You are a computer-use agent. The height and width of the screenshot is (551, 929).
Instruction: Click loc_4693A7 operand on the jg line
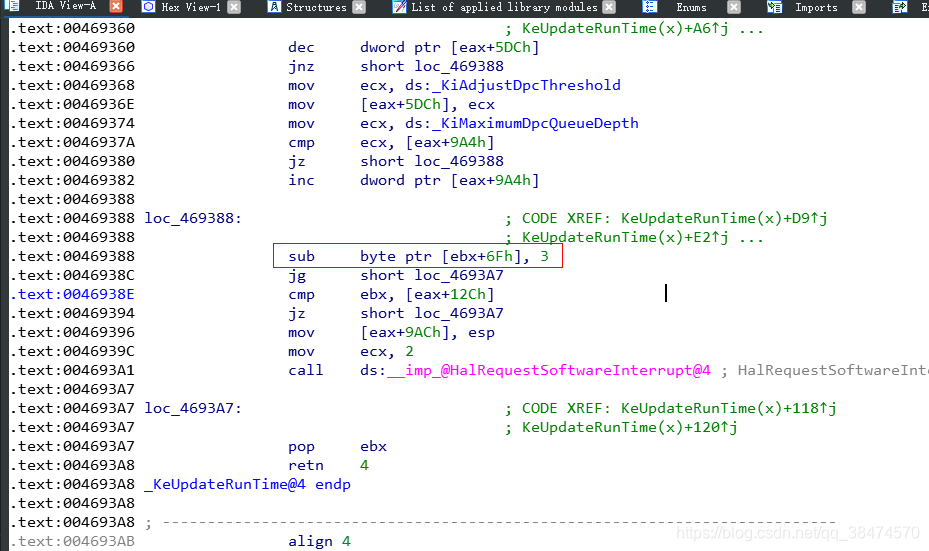(459, 276)
